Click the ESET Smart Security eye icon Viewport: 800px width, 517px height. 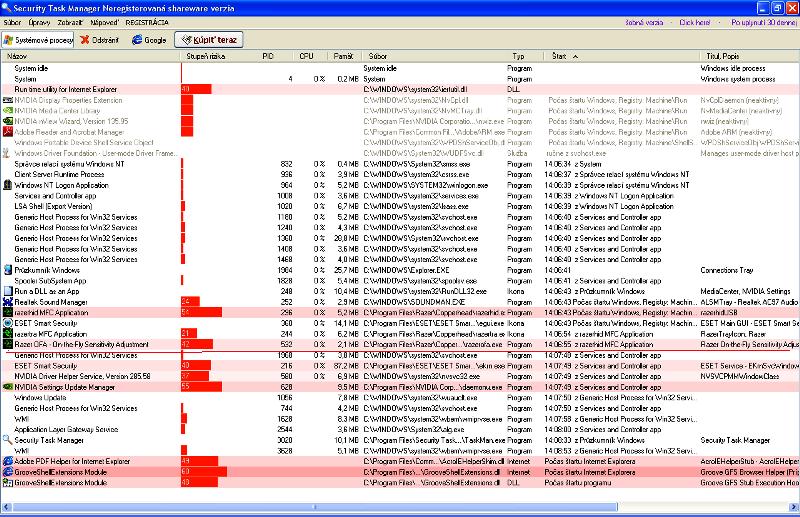pos(8,323)
